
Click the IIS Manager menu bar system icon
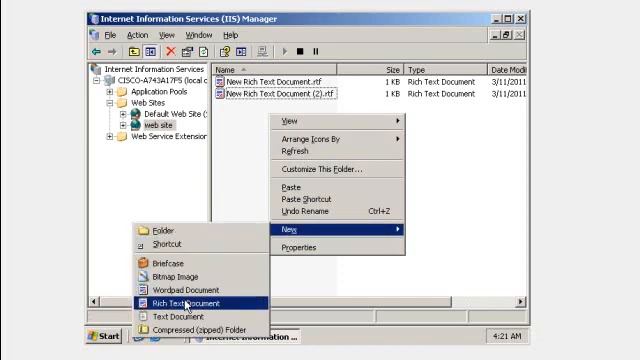coord(95,35)
